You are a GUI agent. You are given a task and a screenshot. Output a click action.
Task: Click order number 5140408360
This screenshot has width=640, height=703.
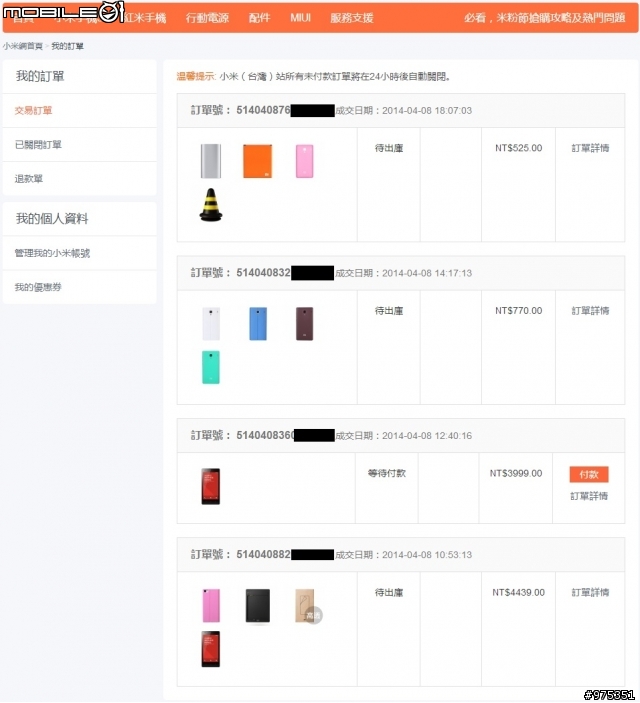[266, 435]
